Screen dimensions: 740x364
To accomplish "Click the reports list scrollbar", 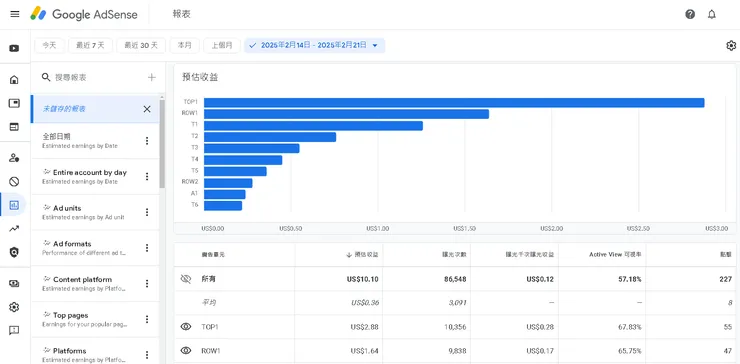I will click(162, 144).
